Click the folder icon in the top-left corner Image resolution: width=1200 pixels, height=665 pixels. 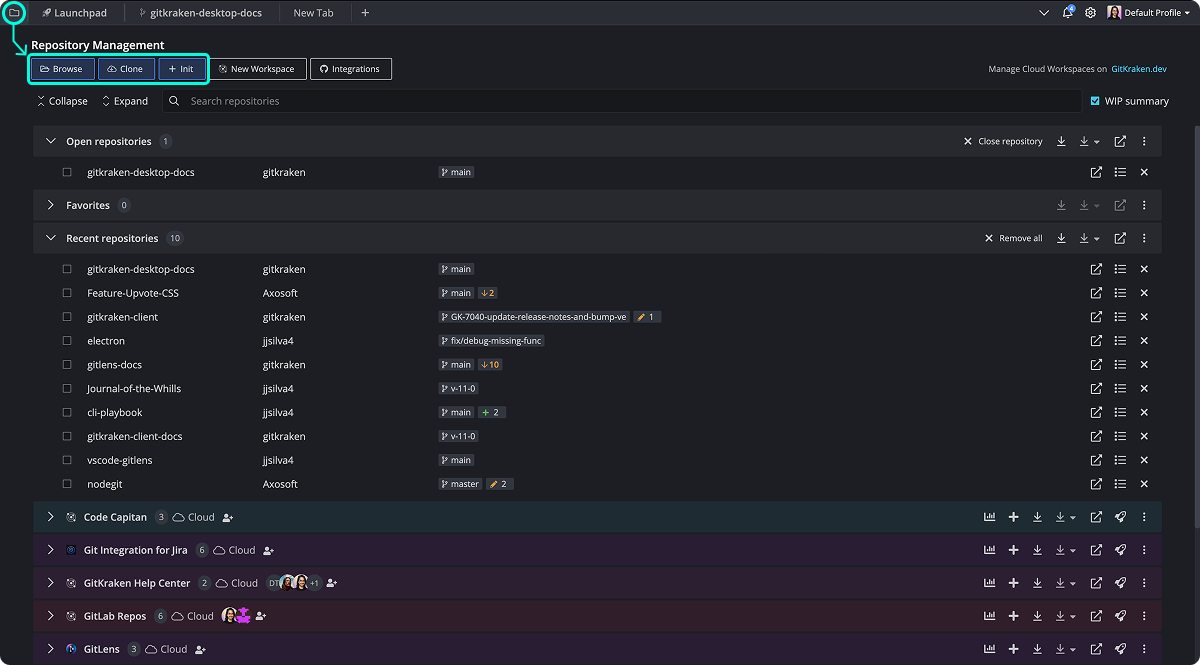[14, 13]
